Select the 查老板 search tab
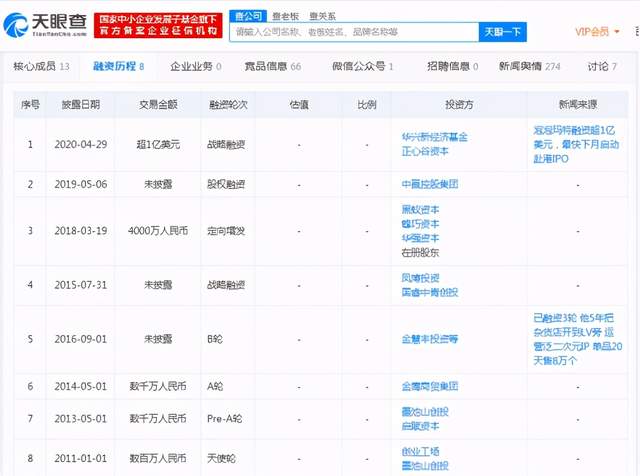 click(x=286, y=16)
